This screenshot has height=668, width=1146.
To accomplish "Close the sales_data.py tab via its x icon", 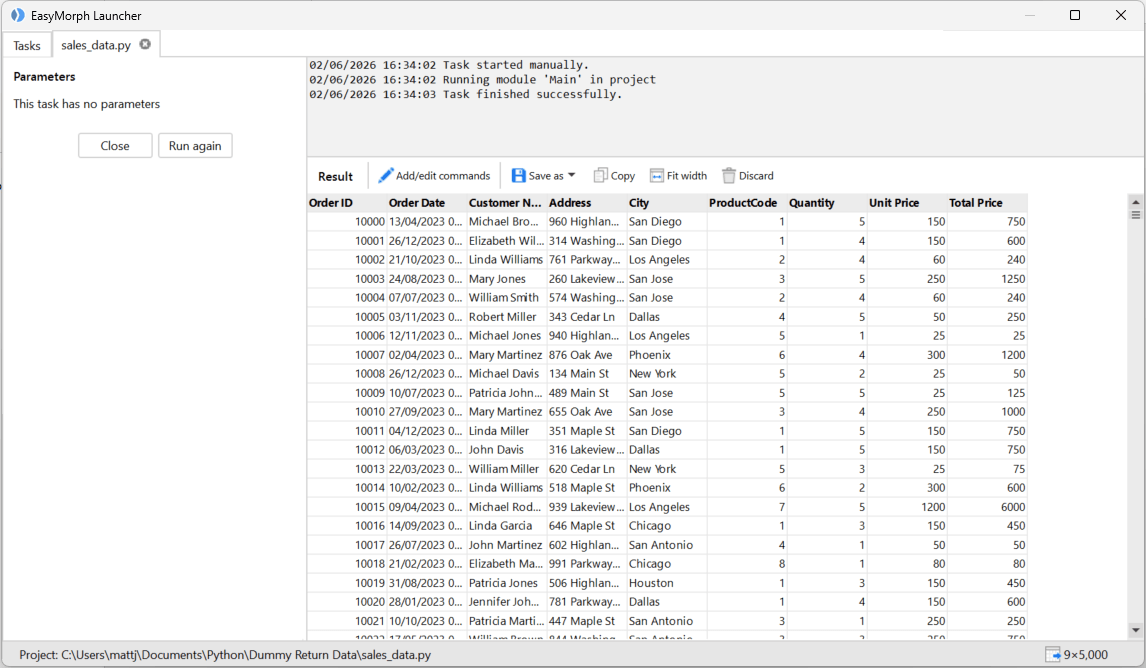I will tap(145, 44).
